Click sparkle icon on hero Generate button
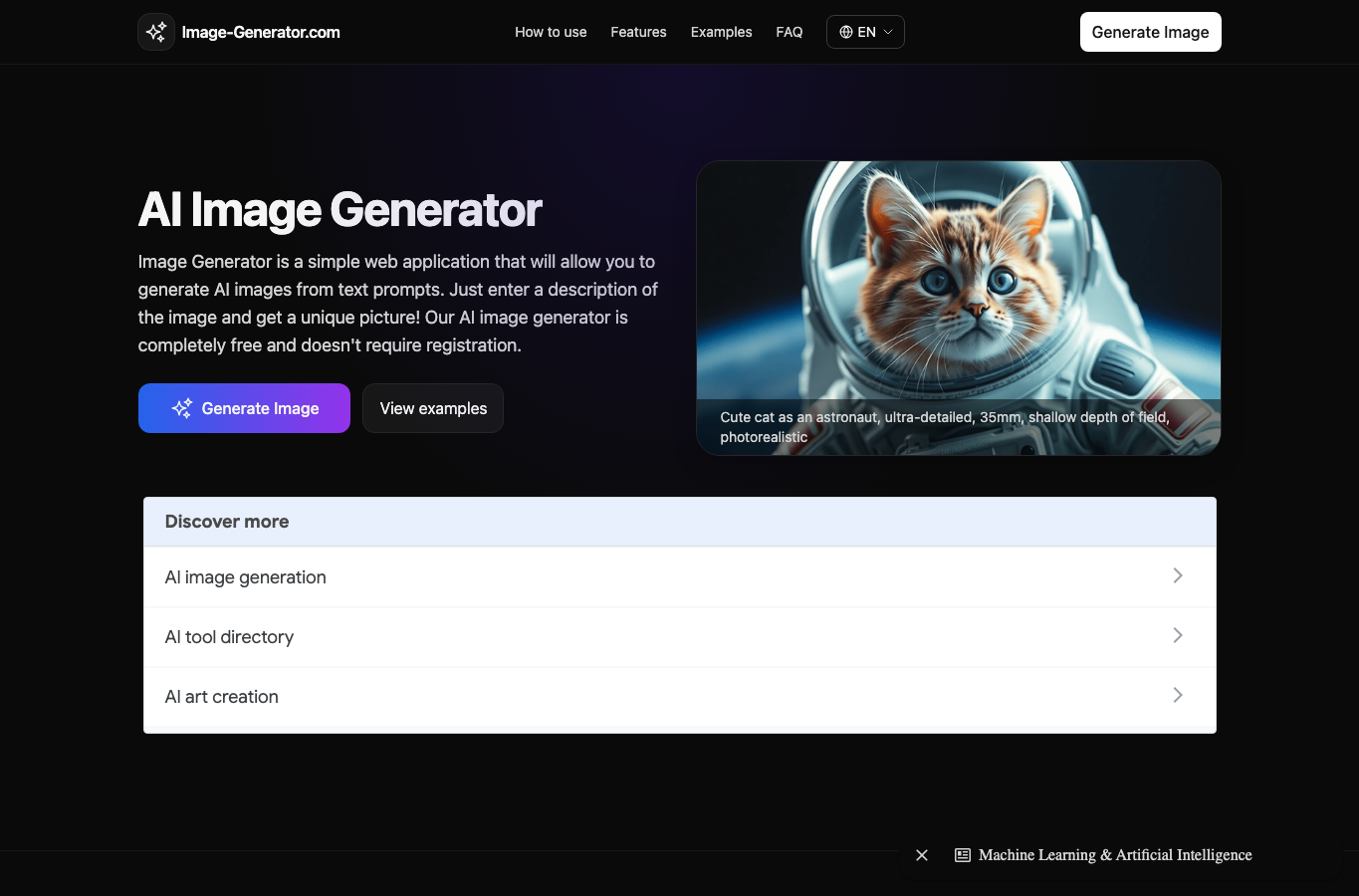Viewport: 1359px width, 896px height. click(182, 408)
